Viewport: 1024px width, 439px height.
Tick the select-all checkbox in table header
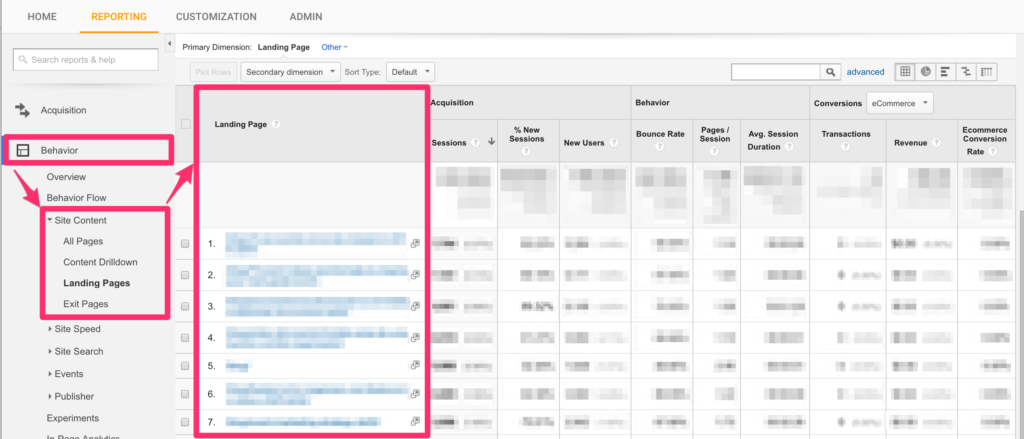185,125
